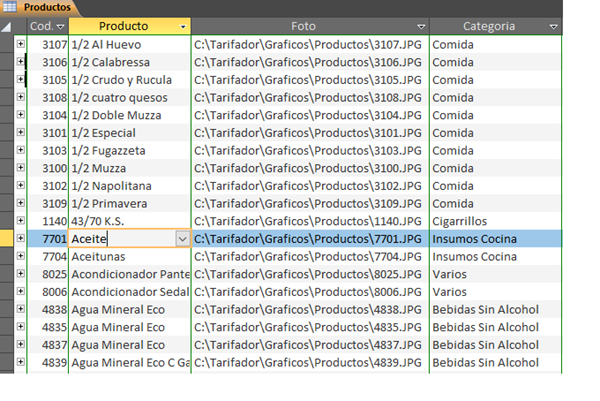Open the Categoria column filter arrow
This screenshot has width=600, height=401.
pyautogui.click(x=553, y=26)
